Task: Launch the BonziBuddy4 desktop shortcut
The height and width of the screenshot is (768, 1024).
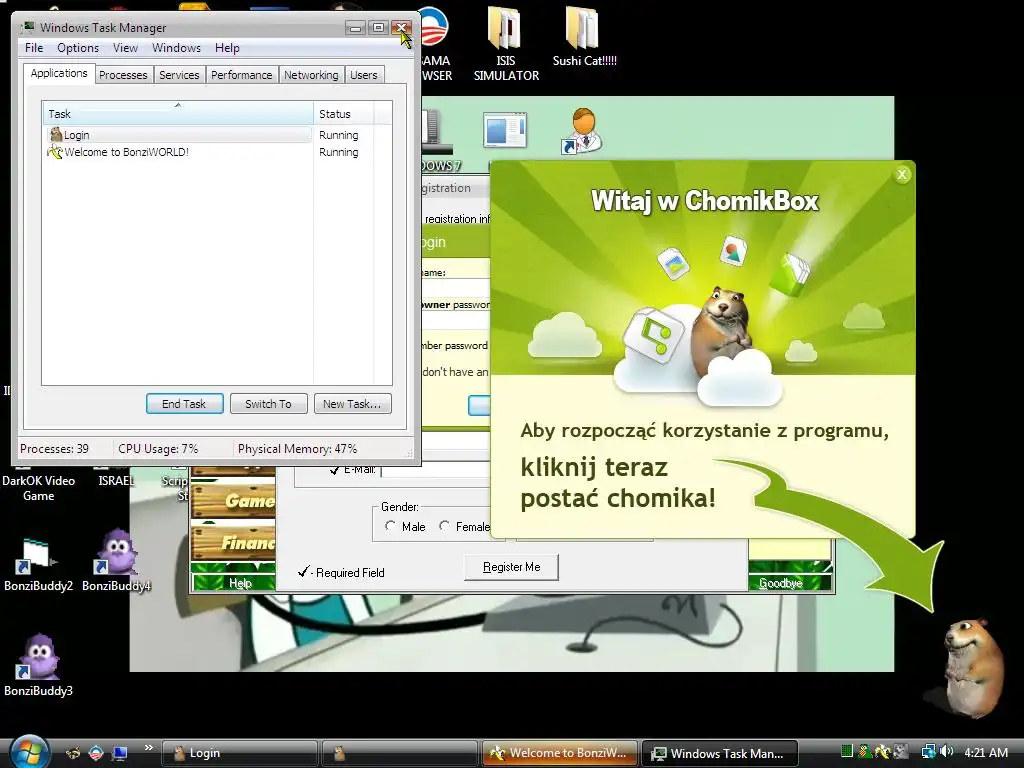Action: [x=116, y=562]
